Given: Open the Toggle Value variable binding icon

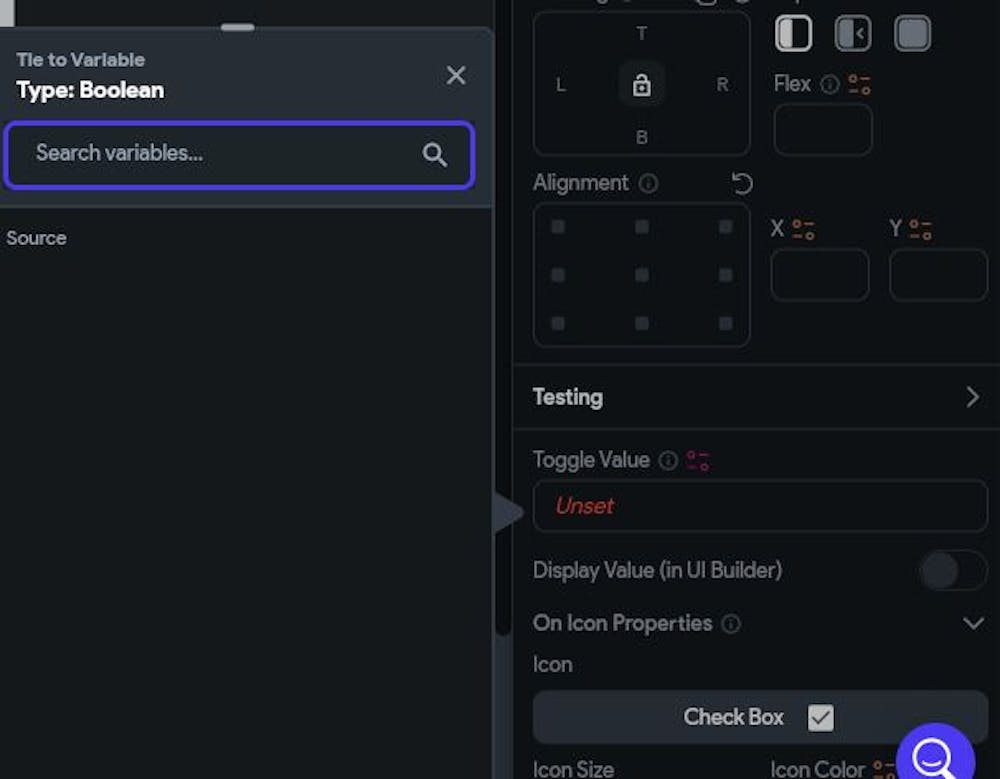Looking at the screenshot, I should (x=698, y=459).
